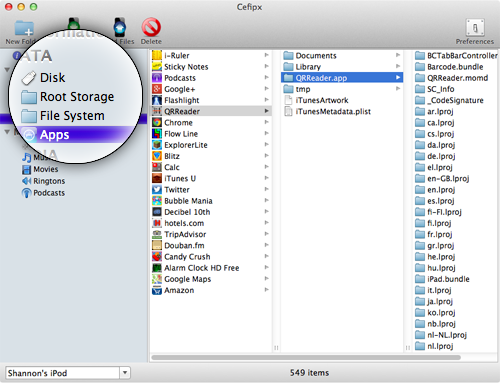Image resolution: width=500 pixels, height=383 pixels.
Task: Expand the Library folder arrow
Action: 398,66
